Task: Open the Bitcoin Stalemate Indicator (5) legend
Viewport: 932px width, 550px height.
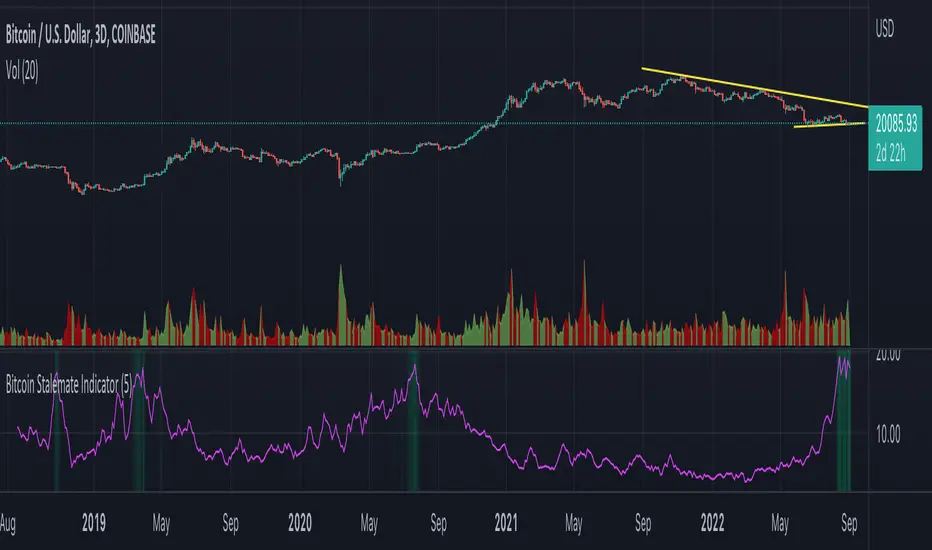Action: click(69, 385)
